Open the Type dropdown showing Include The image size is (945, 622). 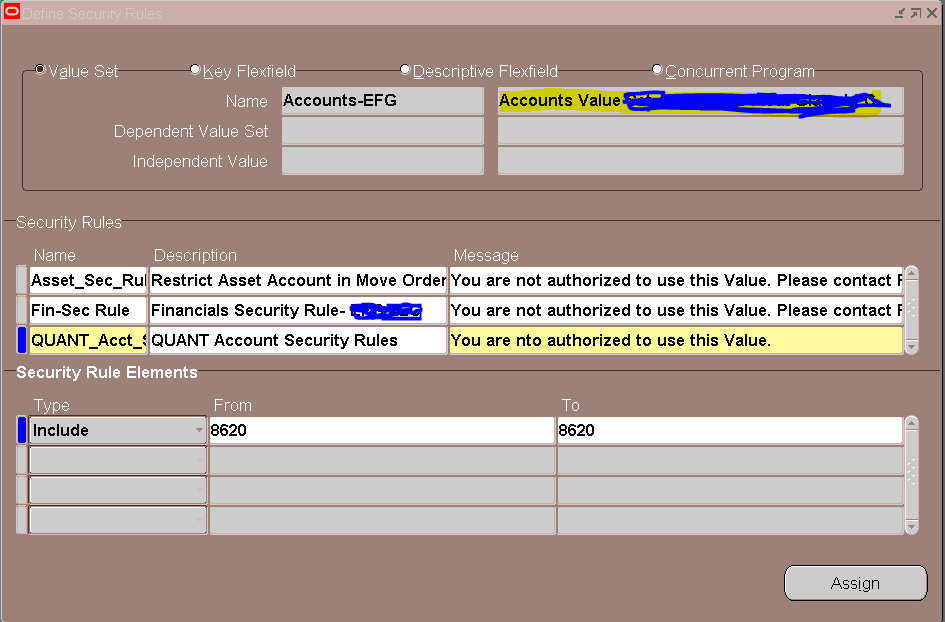tap(199, 430)
